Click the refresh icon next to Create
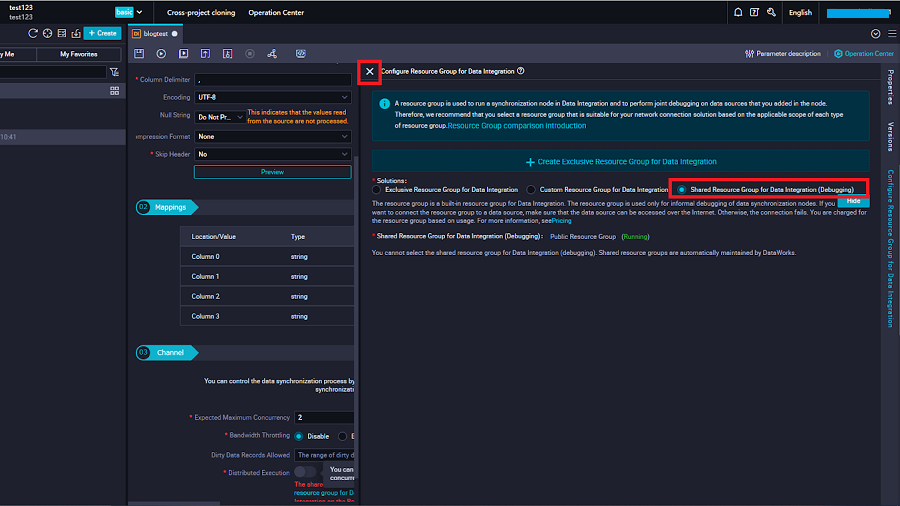 coord(33,33)
